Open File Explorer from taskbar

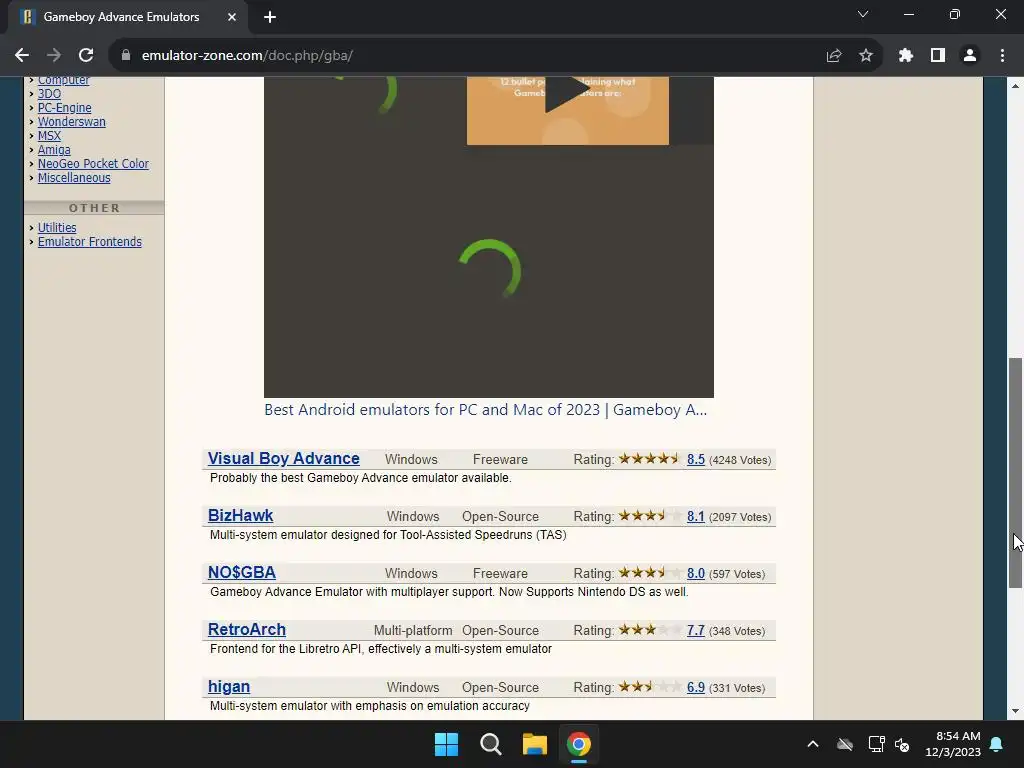pyautogui.click(x=534, y=744)
